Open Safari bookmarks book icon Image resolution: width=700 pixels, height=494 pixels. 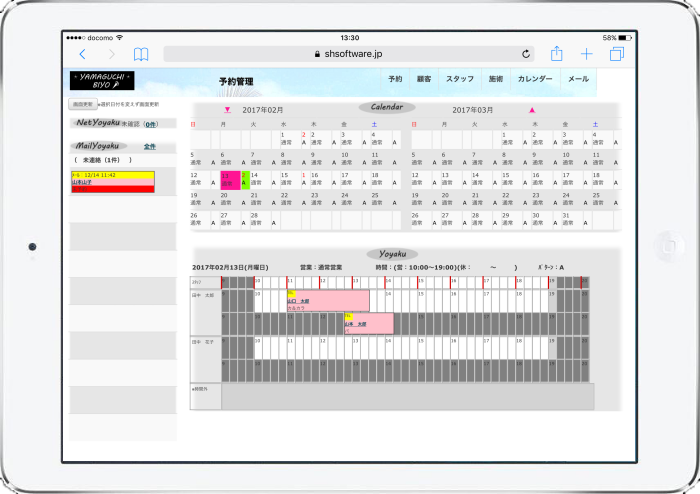(141, 54)
